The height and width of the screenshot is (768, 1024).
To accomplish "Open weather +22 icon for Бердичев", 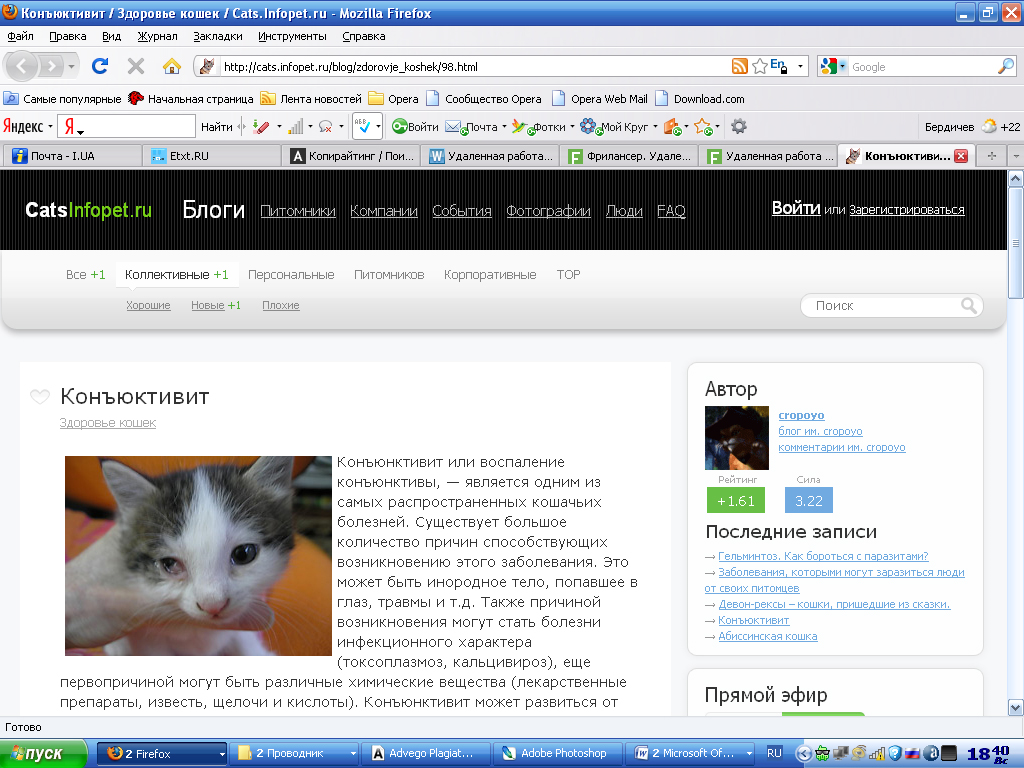I will pos(990,126).
